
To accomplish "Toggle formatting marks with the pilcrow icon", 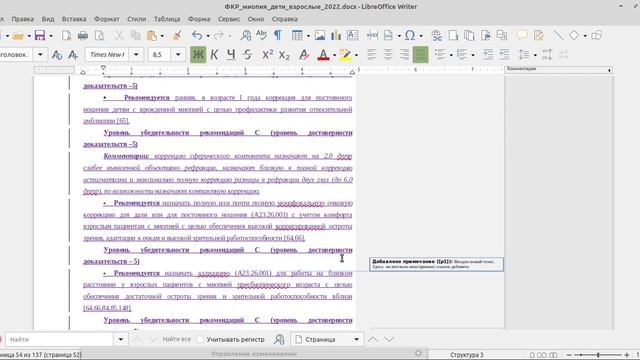I will 278,36.
